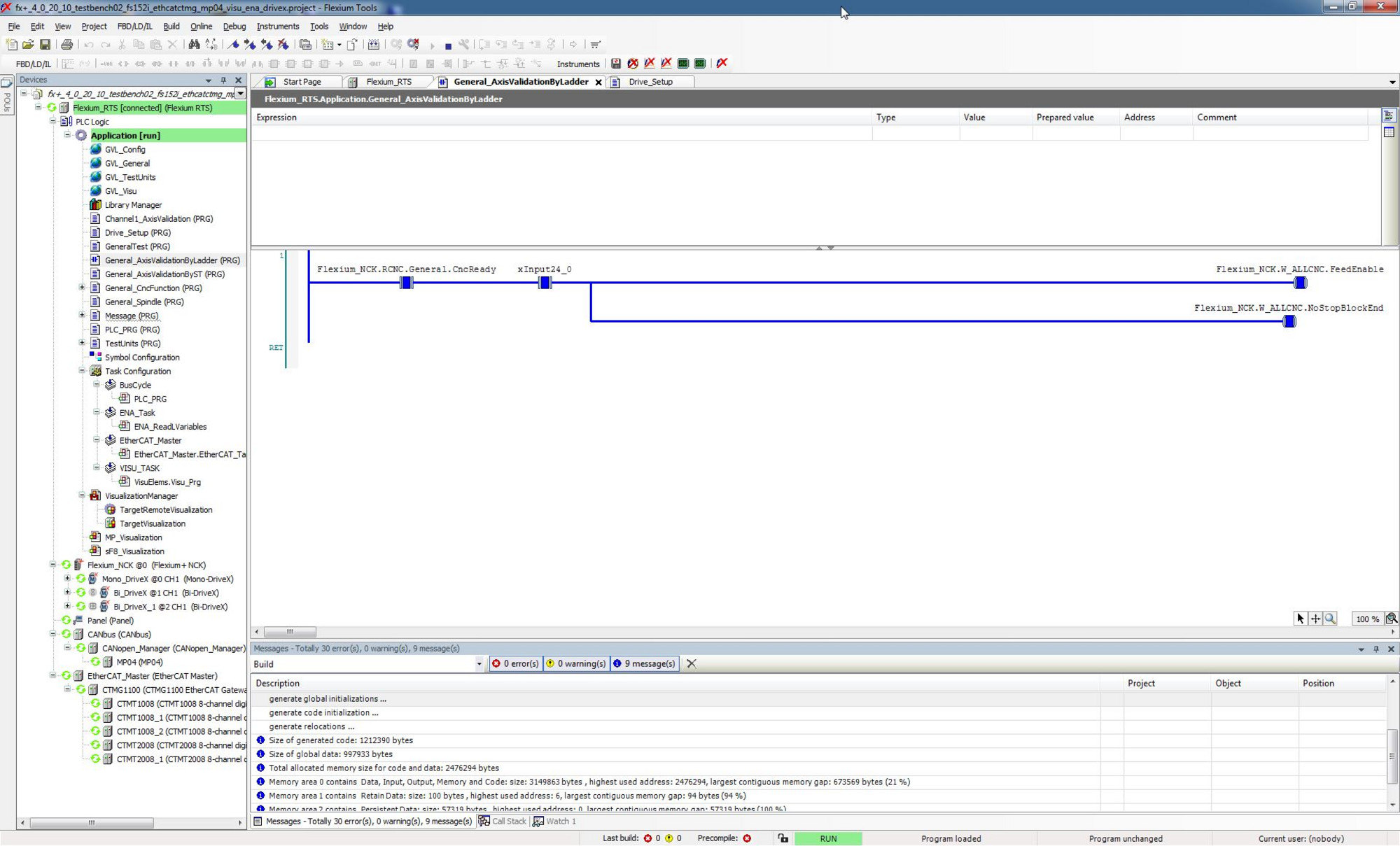The height and width of the screenshot is (846, 1400).
Task: Toggle the 0 error(s) filter in Messages panel
Action: (x=516, y=663)
